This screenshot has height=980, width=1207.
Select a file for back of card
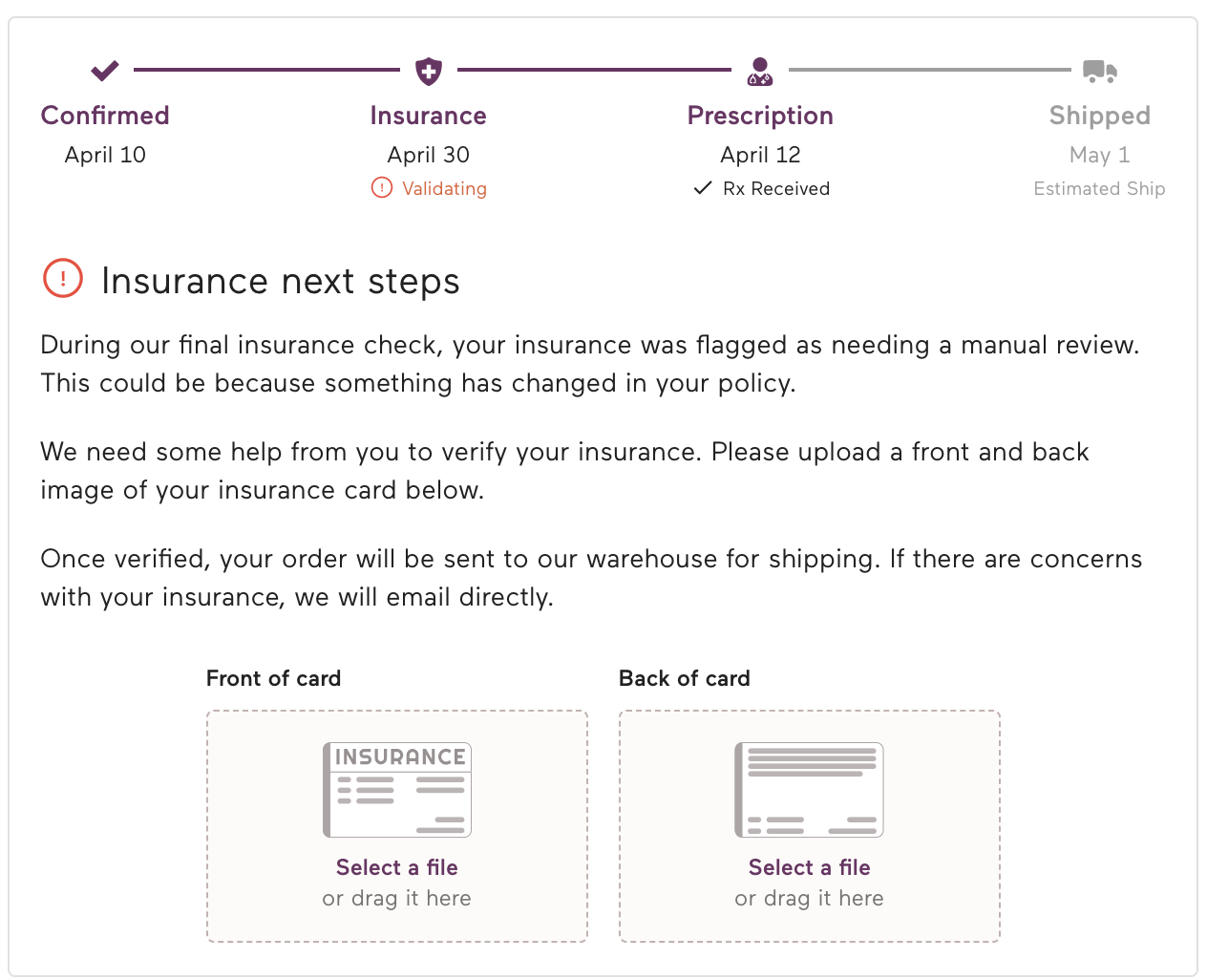pyautogui.click(x=809, y=867)
